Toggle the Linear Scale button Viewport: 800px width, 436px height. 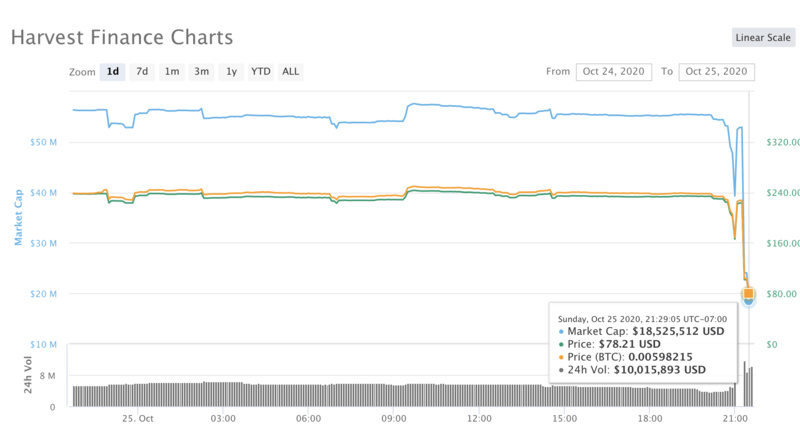pos(763,37)
